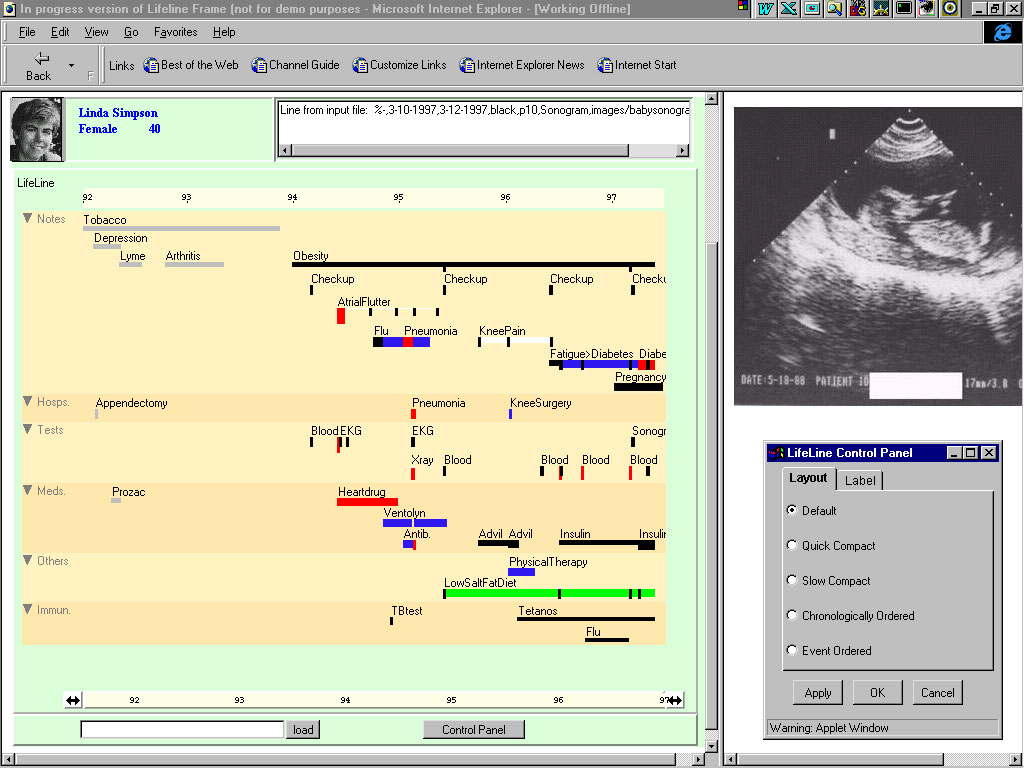This screenshot has height=768, width=1024.
Task: Click OK in LifeLine Control Panel
Action: coord(878,693)
